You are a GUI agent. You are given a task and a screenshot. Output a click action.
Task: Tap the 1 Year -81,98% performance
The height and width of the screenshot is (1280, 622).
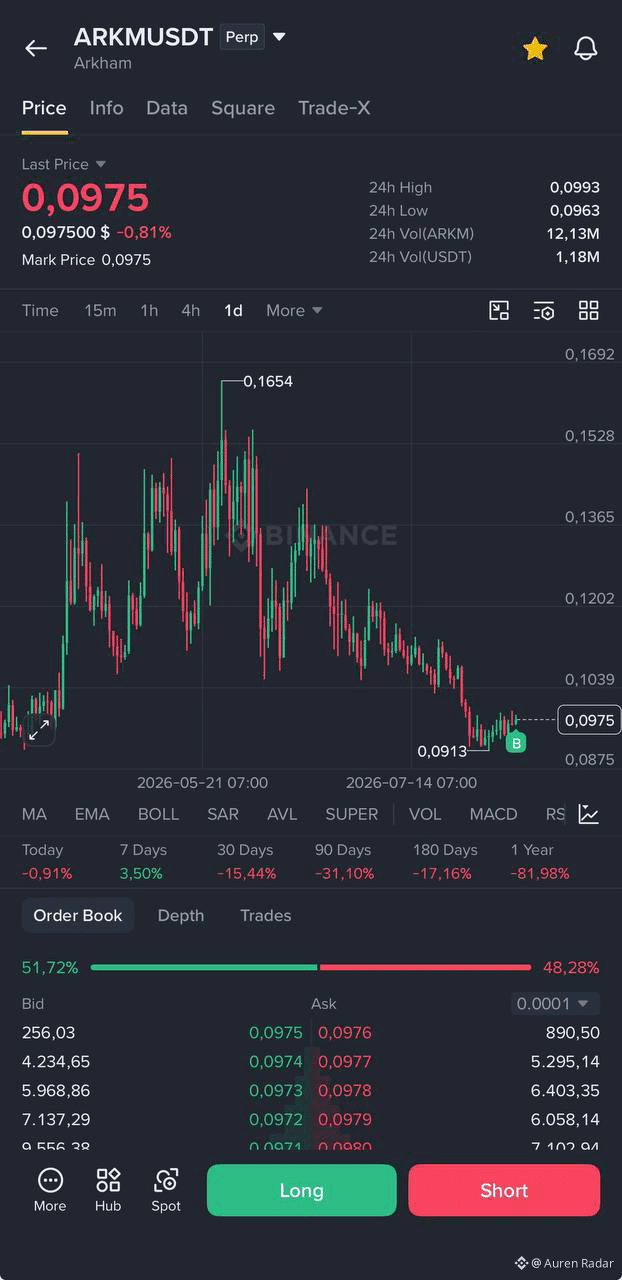[x=540, y=861]
